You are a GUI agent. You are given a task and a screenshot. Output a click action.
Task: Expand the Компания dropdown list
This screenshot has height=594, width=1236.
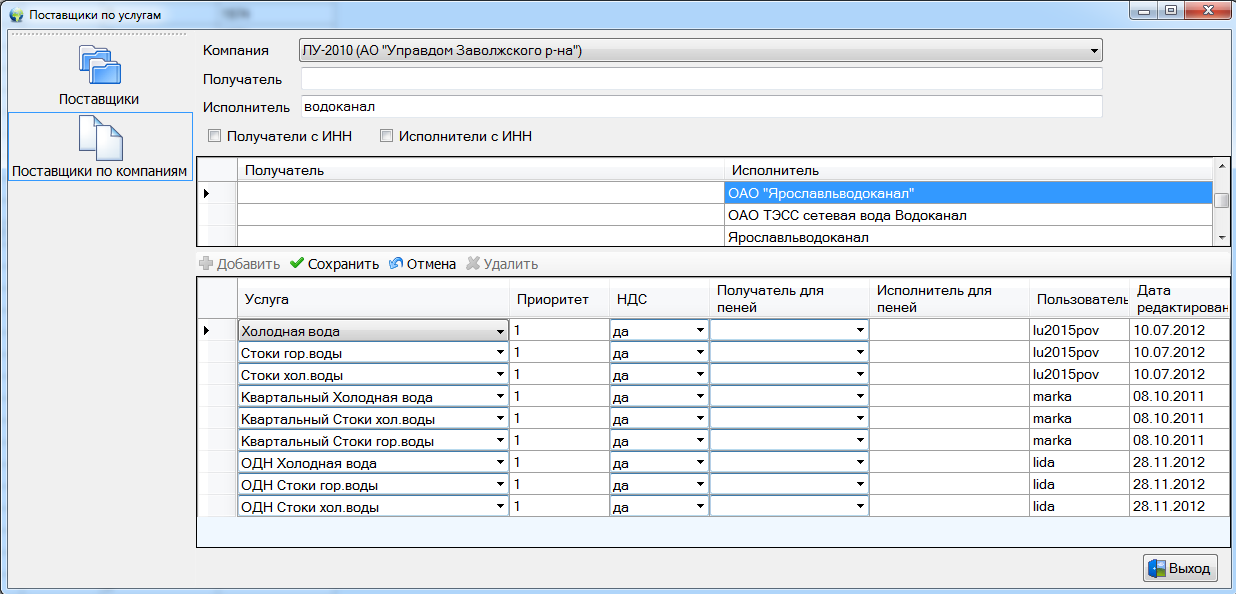[1095, 50]
